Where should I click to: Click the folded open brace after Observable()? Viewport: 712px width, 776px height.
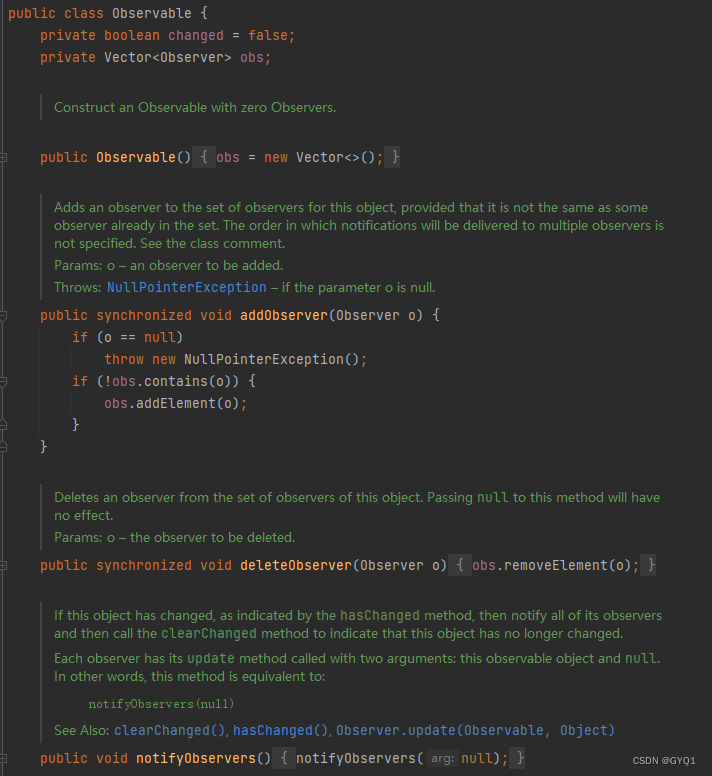point(203,157)
